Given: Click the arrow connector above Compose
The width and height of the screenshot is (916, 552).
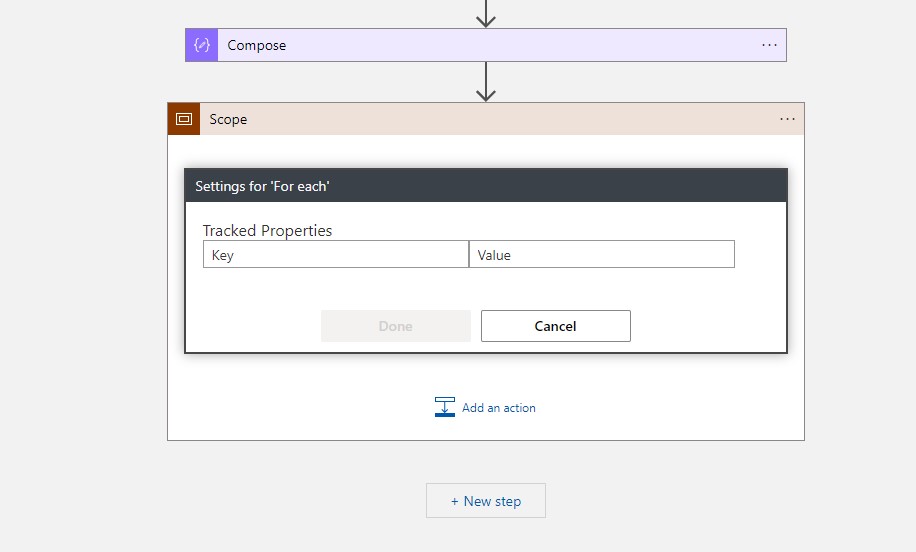Looking at the screenshot, I should tap(486, 13).
